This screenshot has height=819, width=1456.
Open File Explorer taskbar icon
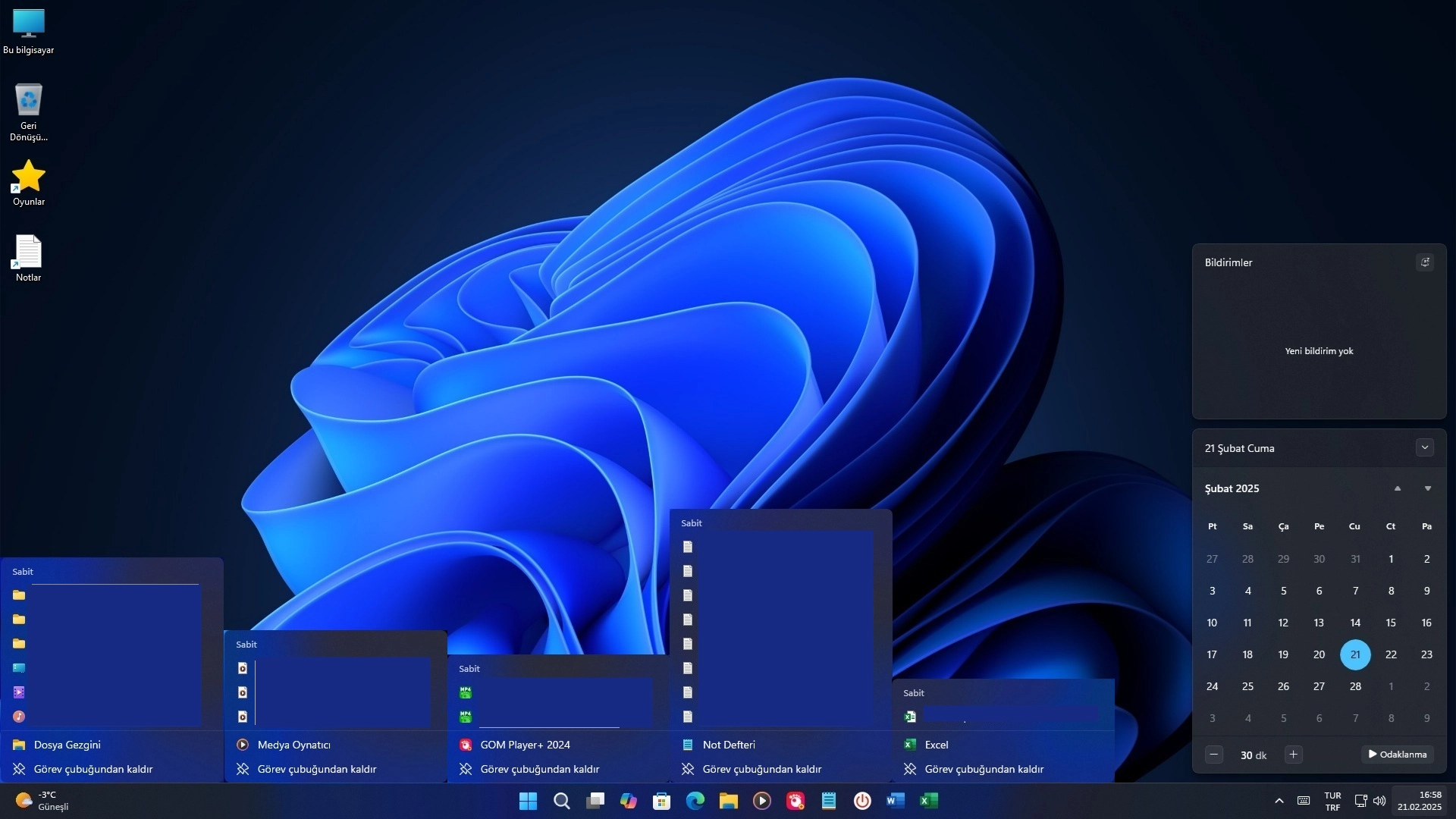coord(729,801)
